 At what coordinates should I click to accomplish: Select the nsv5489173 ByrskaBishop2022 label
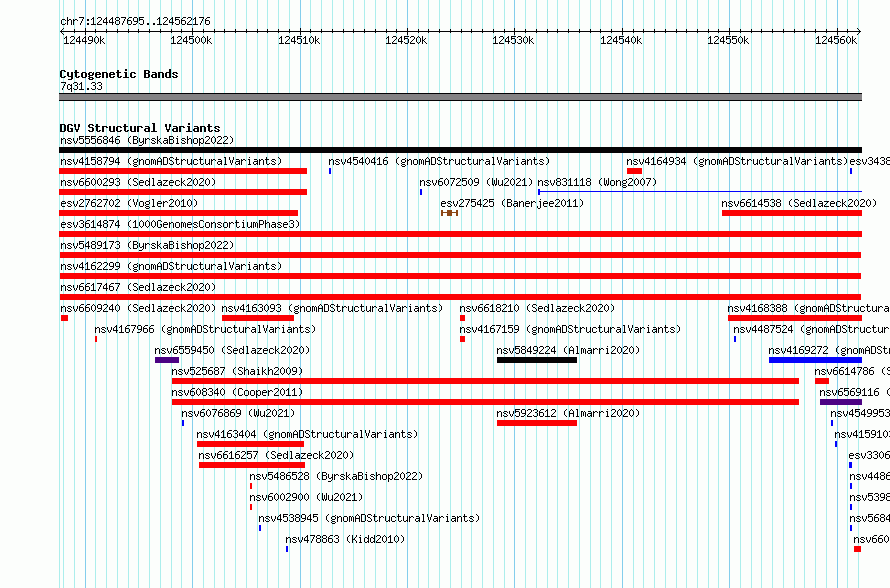click(x=147, y=245)
